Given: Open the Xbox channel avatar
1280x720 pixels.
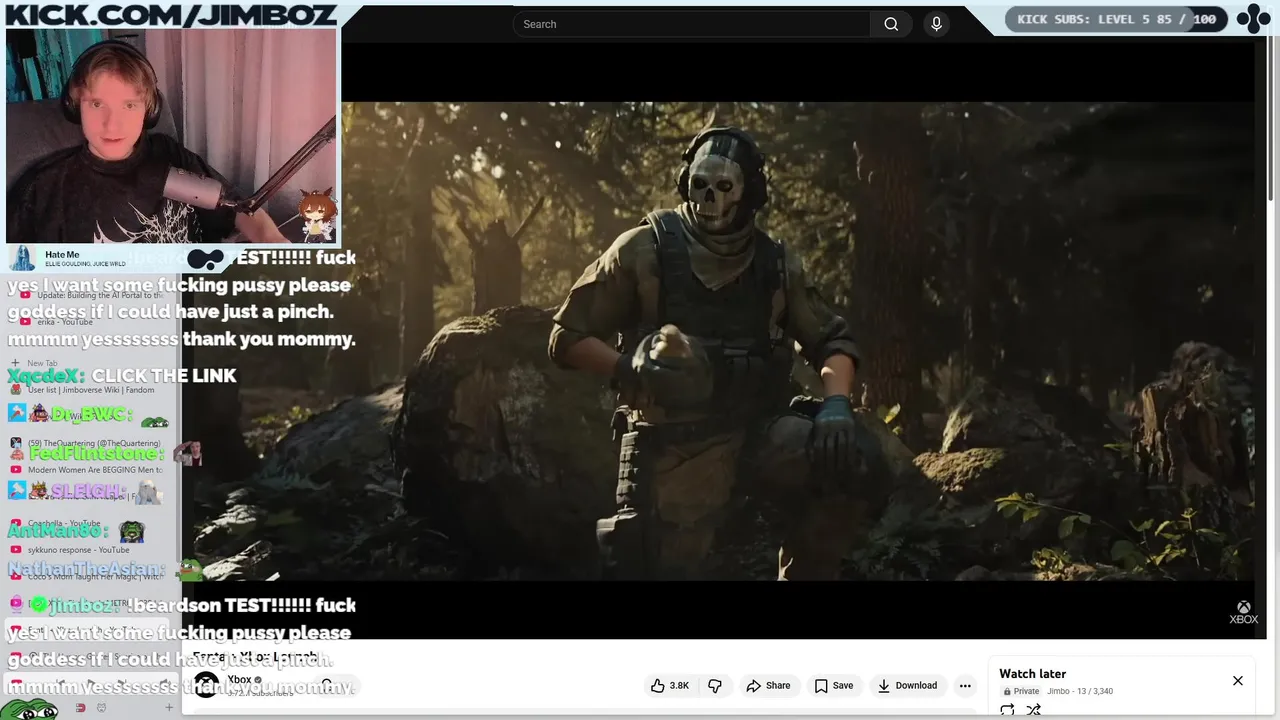Looking at the screenshot, I should [x=206, y=684].
